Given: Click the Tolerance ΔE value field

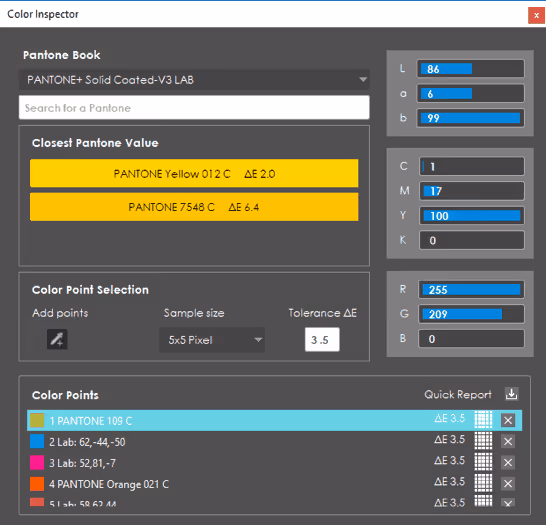Looking at the screenshot, I should point(322,339).
